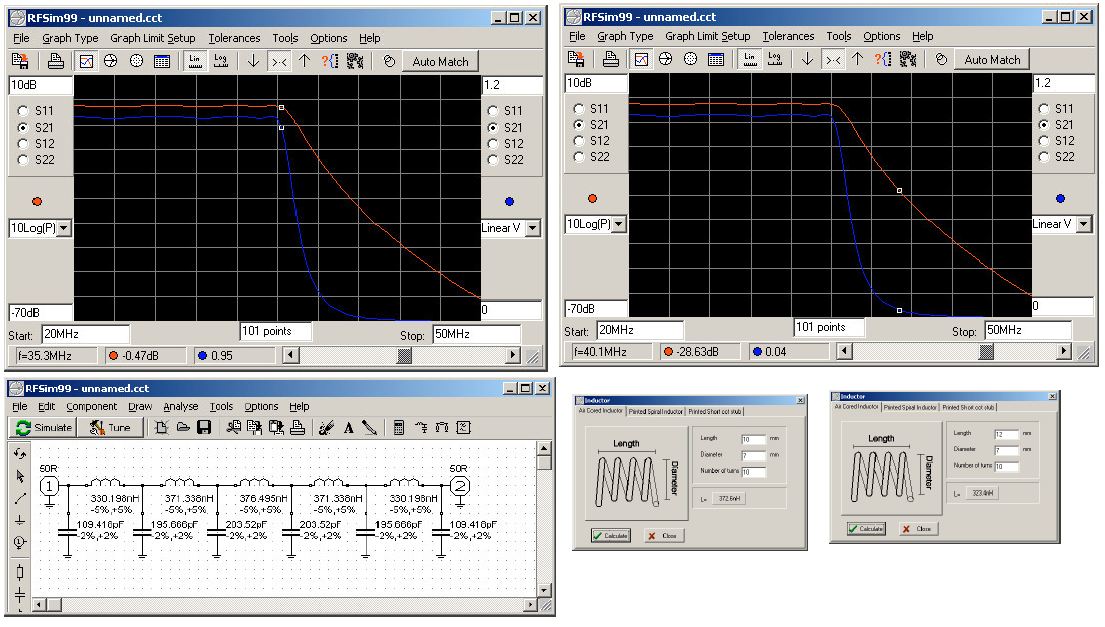This screenshot has height=627, width=1105.
Task: Choose the right-side S22 radio in the left graph window
Action: tap(492, 160)
